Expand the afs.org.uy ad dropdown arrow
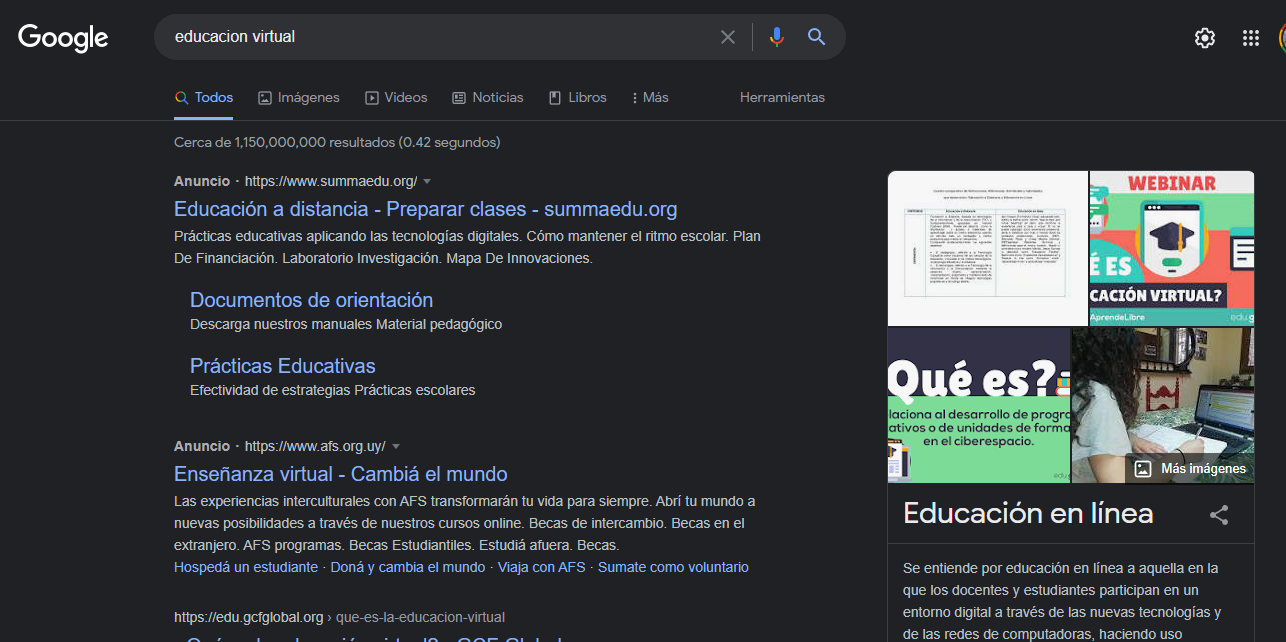The width and height of the screenshot is (1286, 642). pyautogui.click(x=396, y=446)
